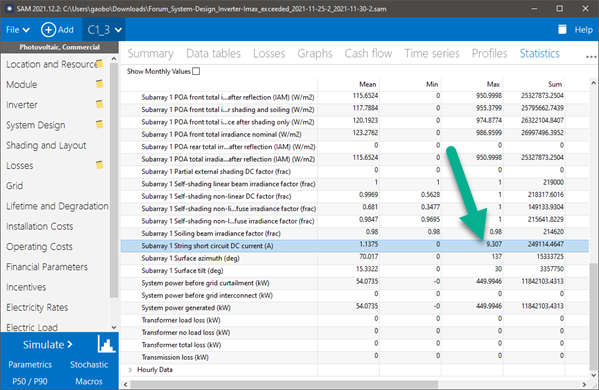Click the Simulate button
This screenshot has width=599, height=390.
click(47, 345)
